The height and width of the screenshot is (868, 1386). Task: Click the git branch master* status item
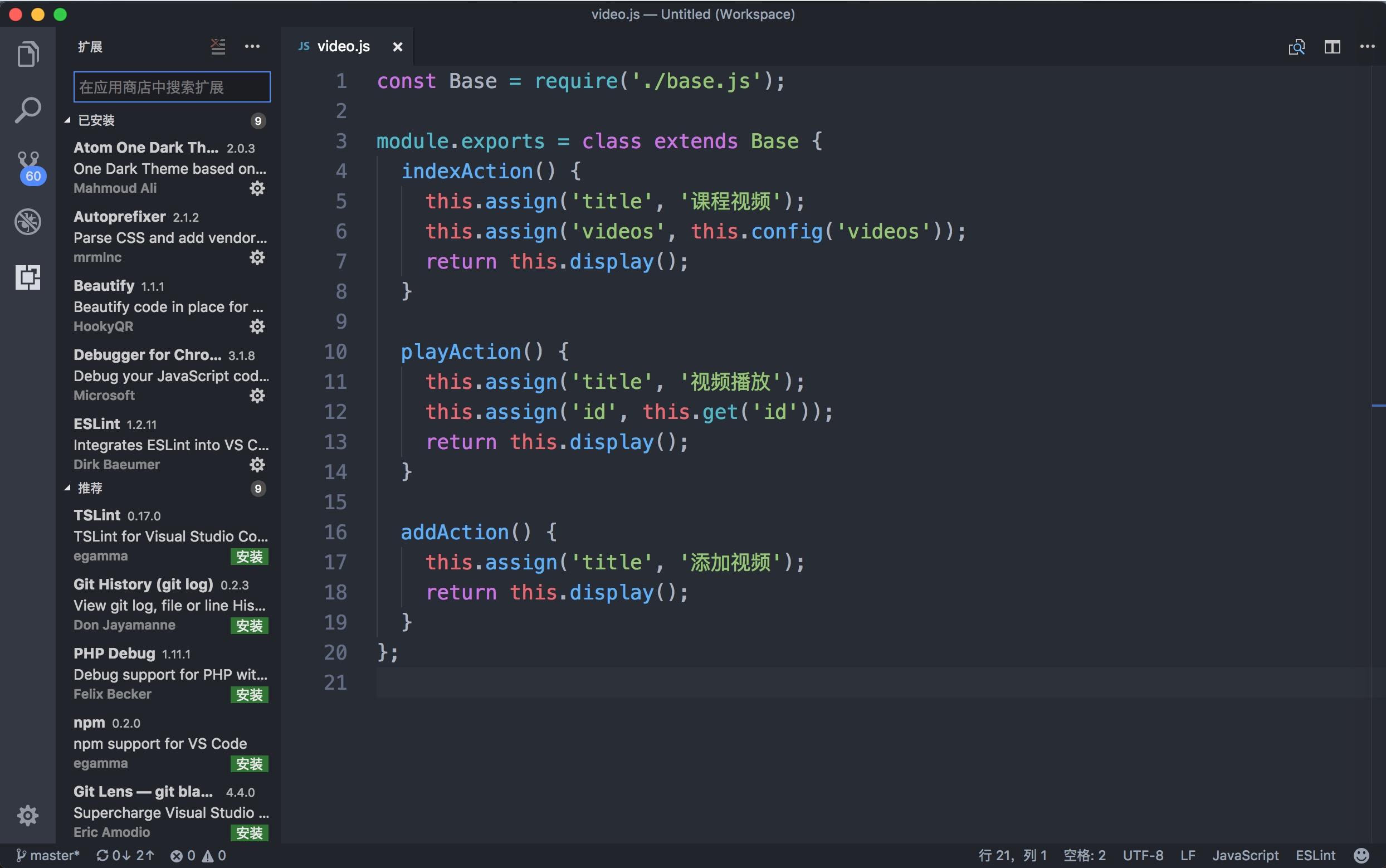(49, 855)
